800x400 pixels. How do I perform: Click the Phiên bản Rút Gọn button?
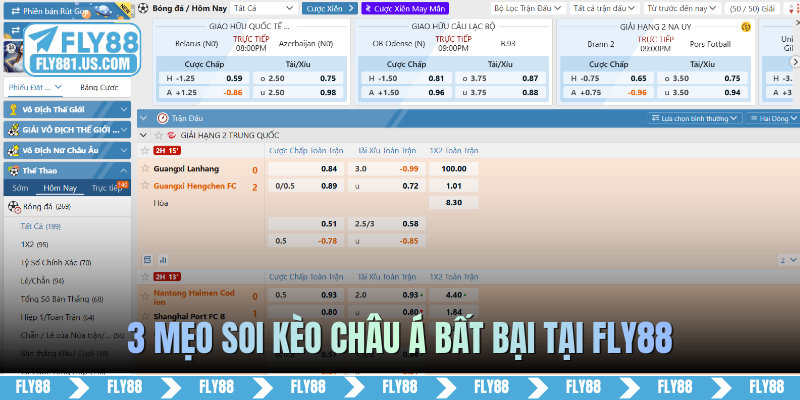[x=67, y=10]
